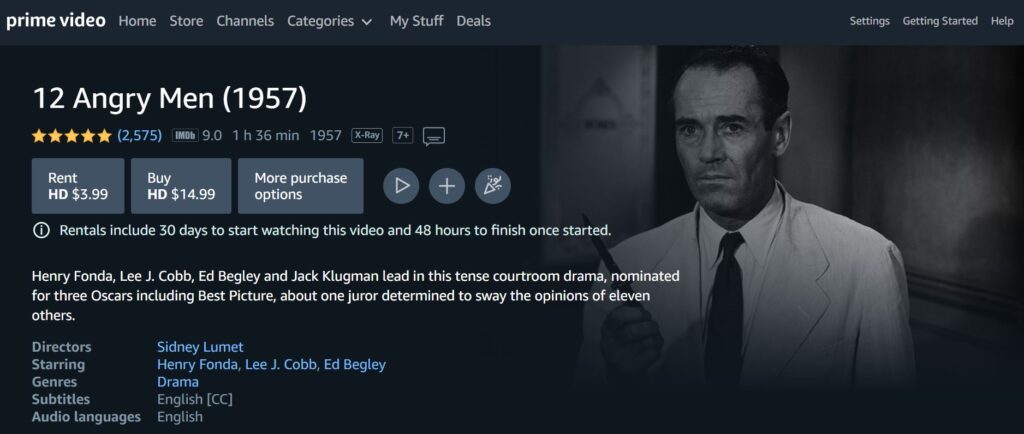The height and width of the screenshot is (434, 1024).
Task: Open the Home menu item
Action: (x=137, y=21)
